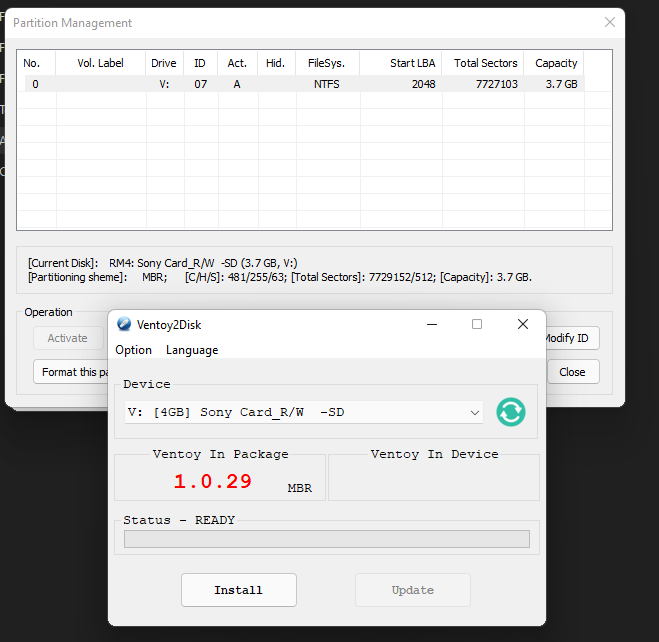Click the MBR label in Ventoy In Package
Screen dimensions: 659x642
click(x=300, y=488)
